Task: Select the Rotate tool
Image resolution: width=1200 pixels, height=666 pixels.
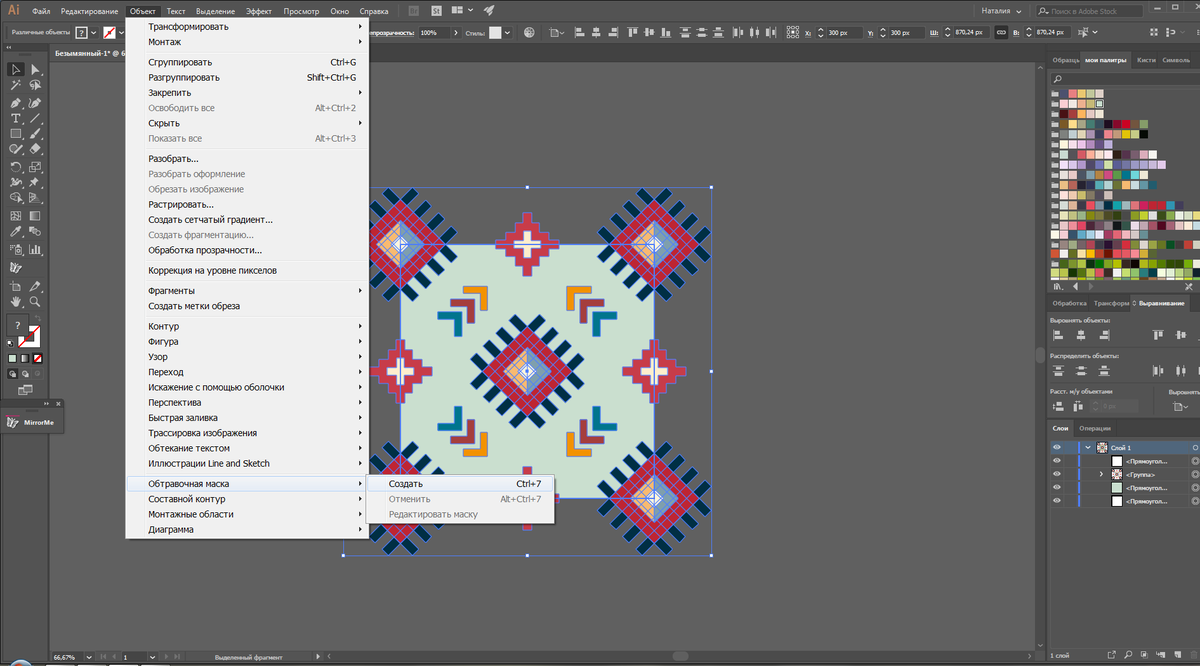Action: tap(16, 167)
